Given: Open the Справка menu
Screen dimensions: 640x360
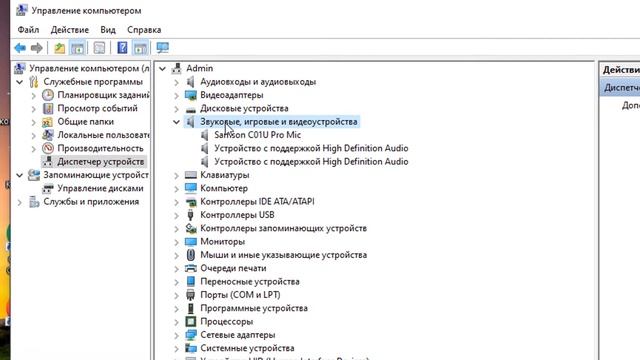Looking at the screenshot, I should (x=144, y=30).
